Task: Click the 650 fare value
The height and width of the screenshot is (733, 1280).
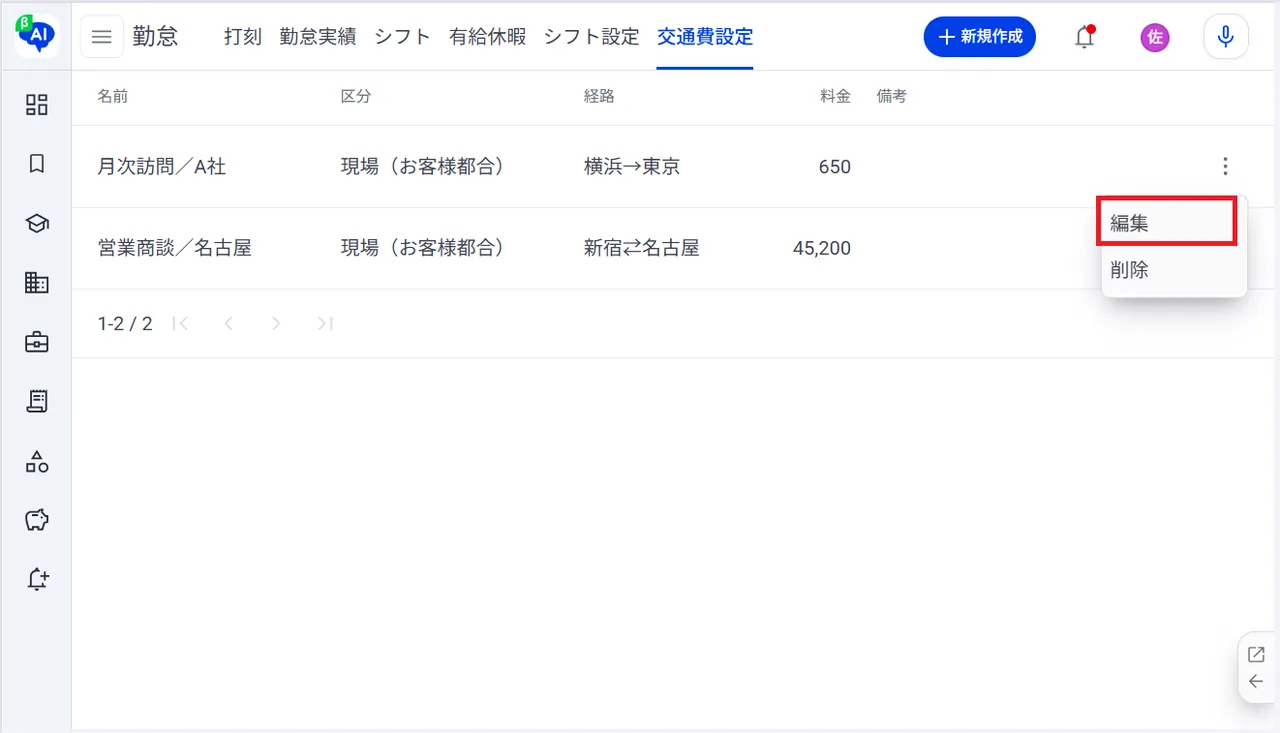Action: 835,167
